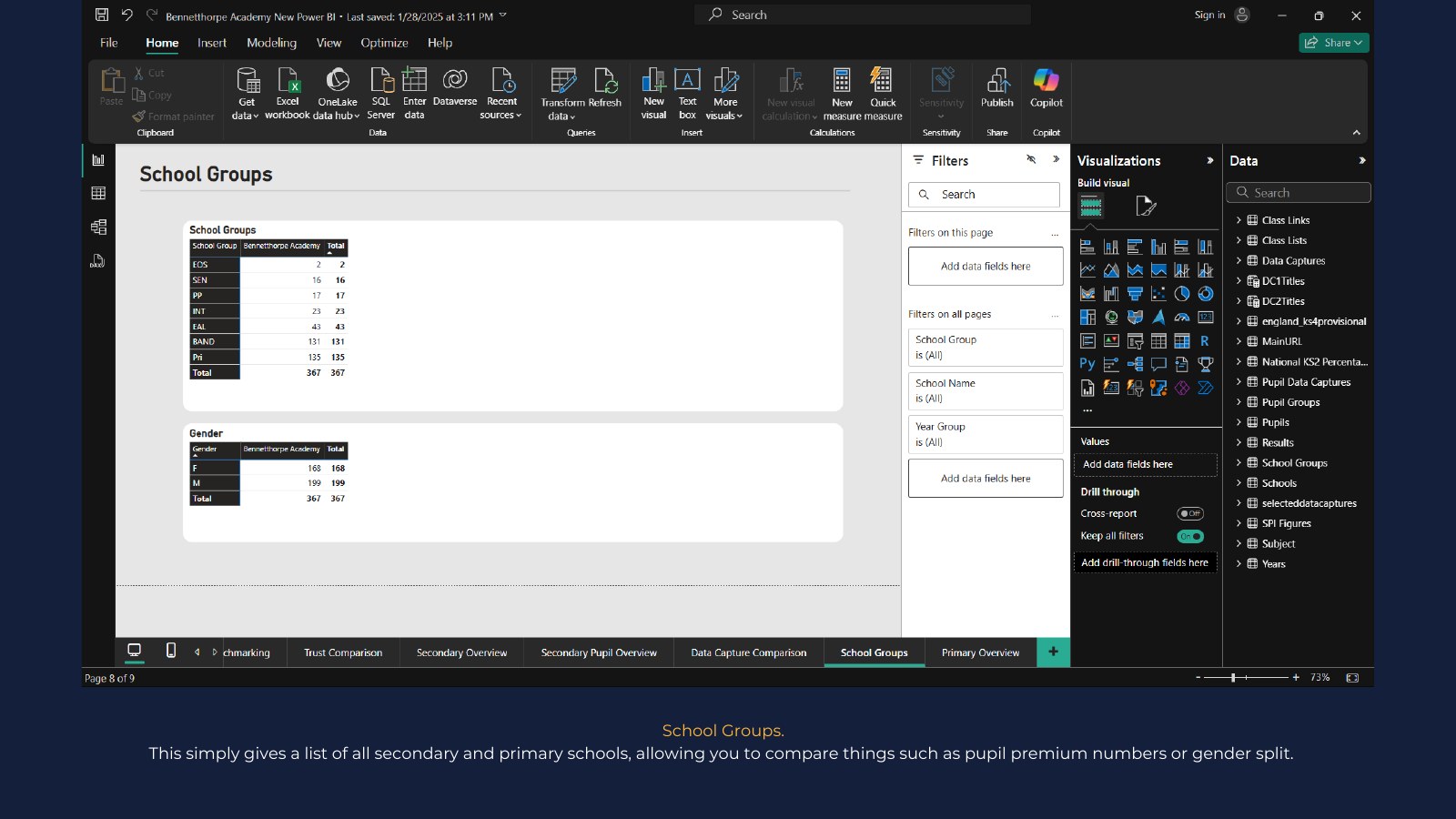This screenshot has width=1456, height=819.
Task: Add a Text box
Action: click(x=688, y=94)
